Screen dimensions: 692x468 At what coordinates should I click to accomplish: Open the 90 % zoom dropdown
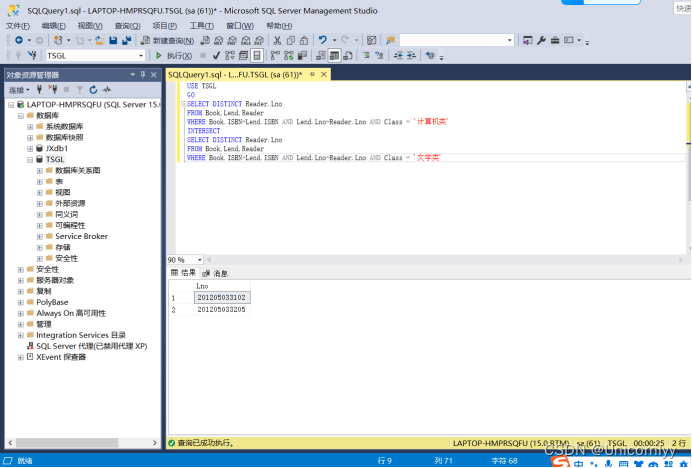[199, 260]
